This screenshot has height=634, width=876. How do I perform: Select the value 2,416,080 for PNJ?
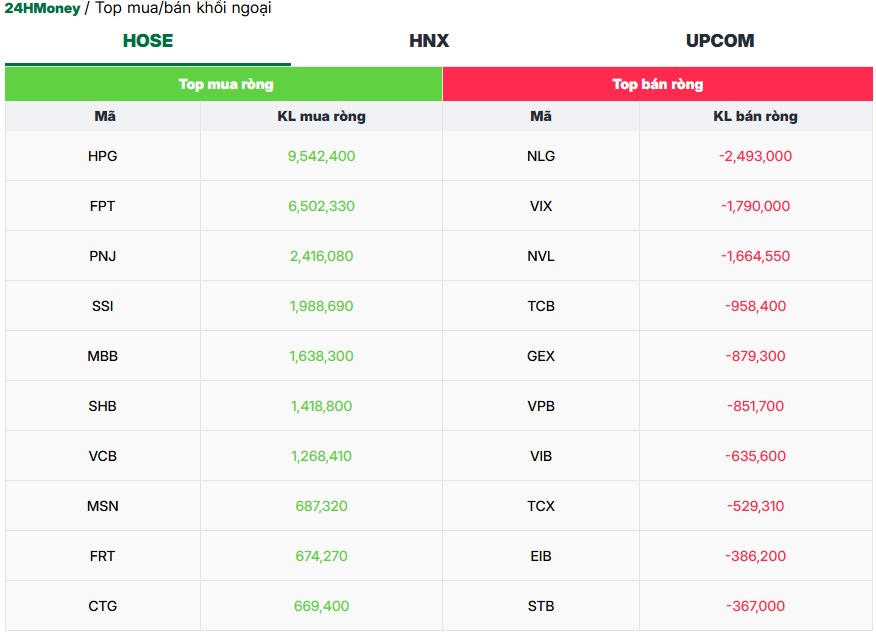(x=321, y=256)
